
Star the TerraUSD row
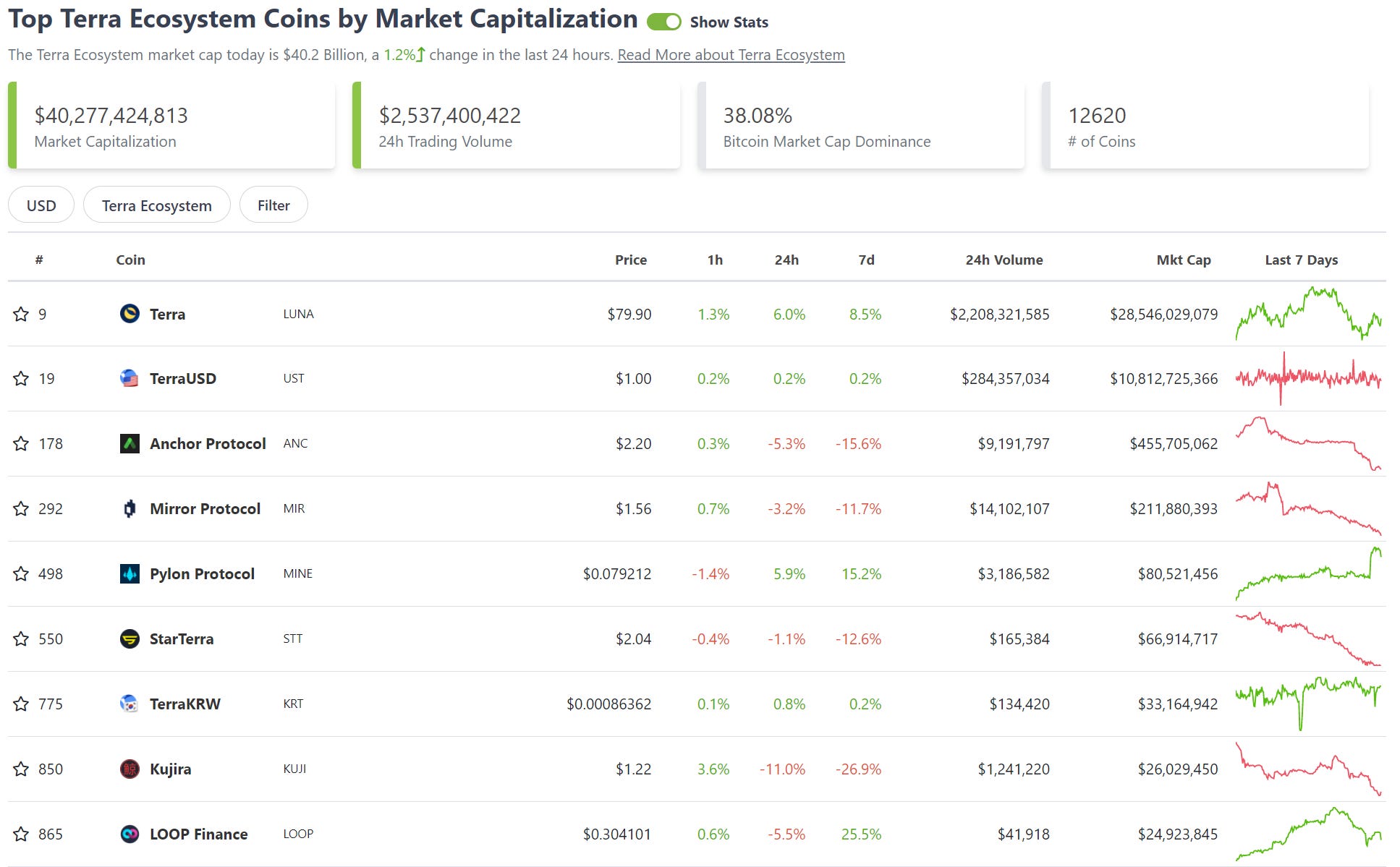tap(21, 379)
